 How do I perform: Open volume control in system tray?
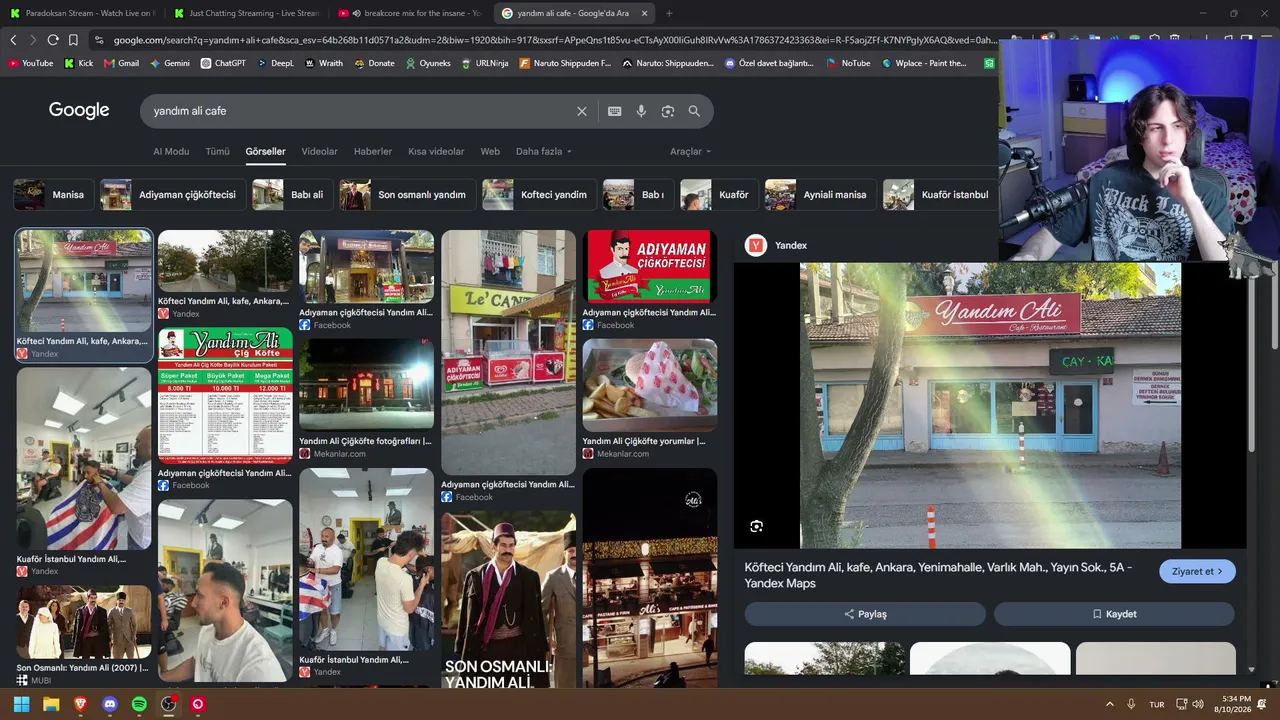point(1200,704)
